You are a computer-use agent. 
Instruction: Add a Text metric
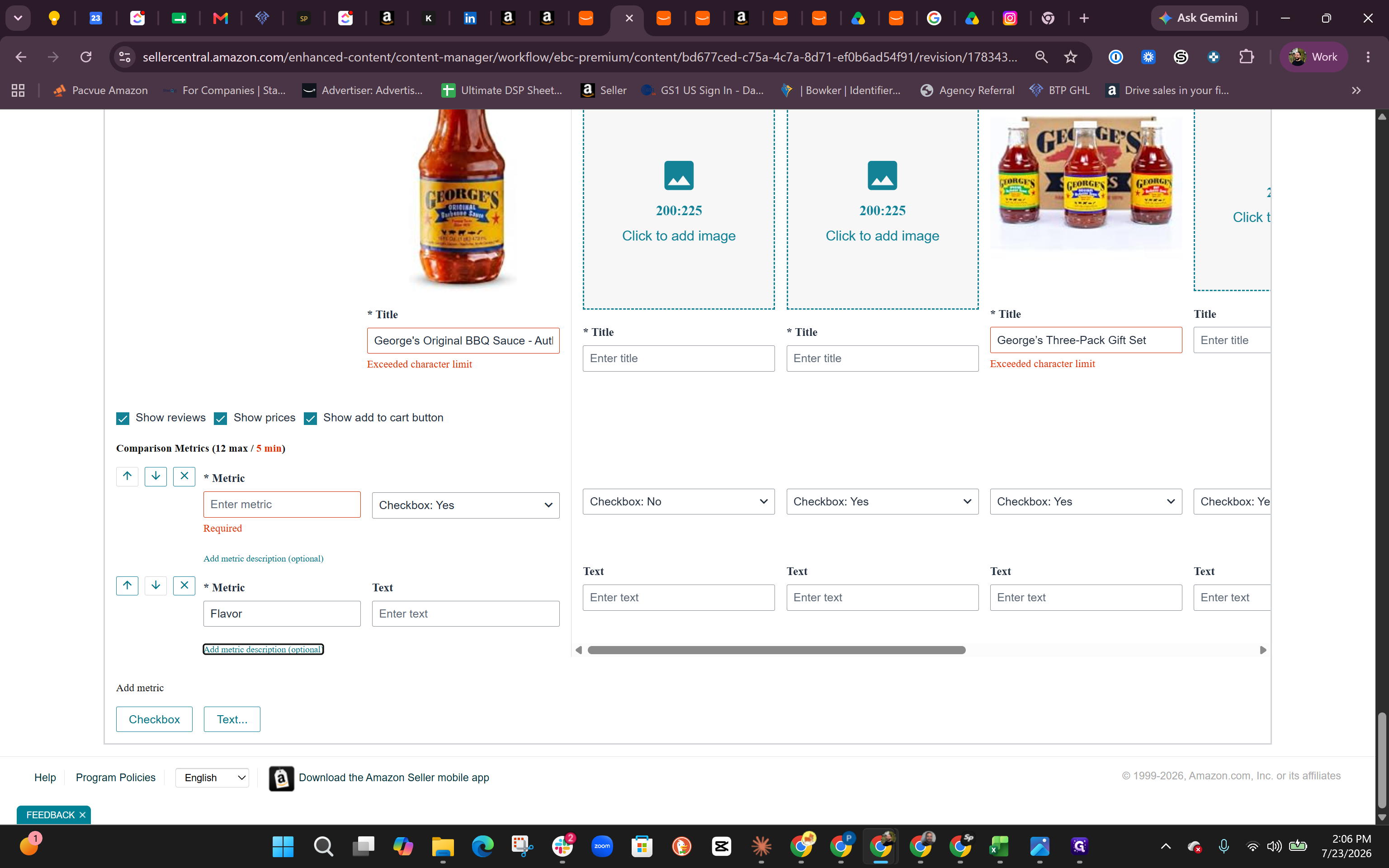(232, 719)
